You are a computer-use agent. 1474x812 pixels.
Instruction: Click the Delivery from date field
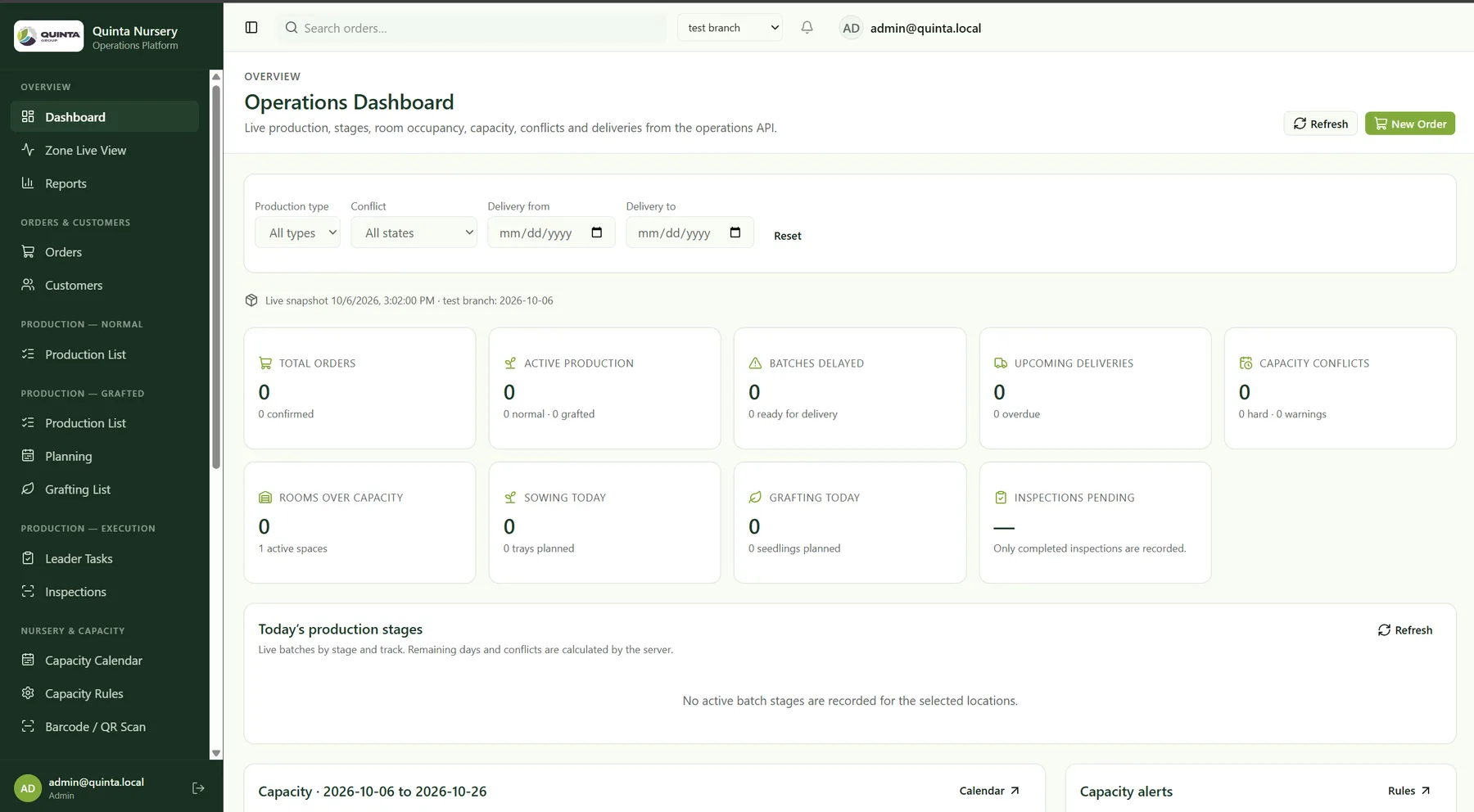click(x=551, y=232)
